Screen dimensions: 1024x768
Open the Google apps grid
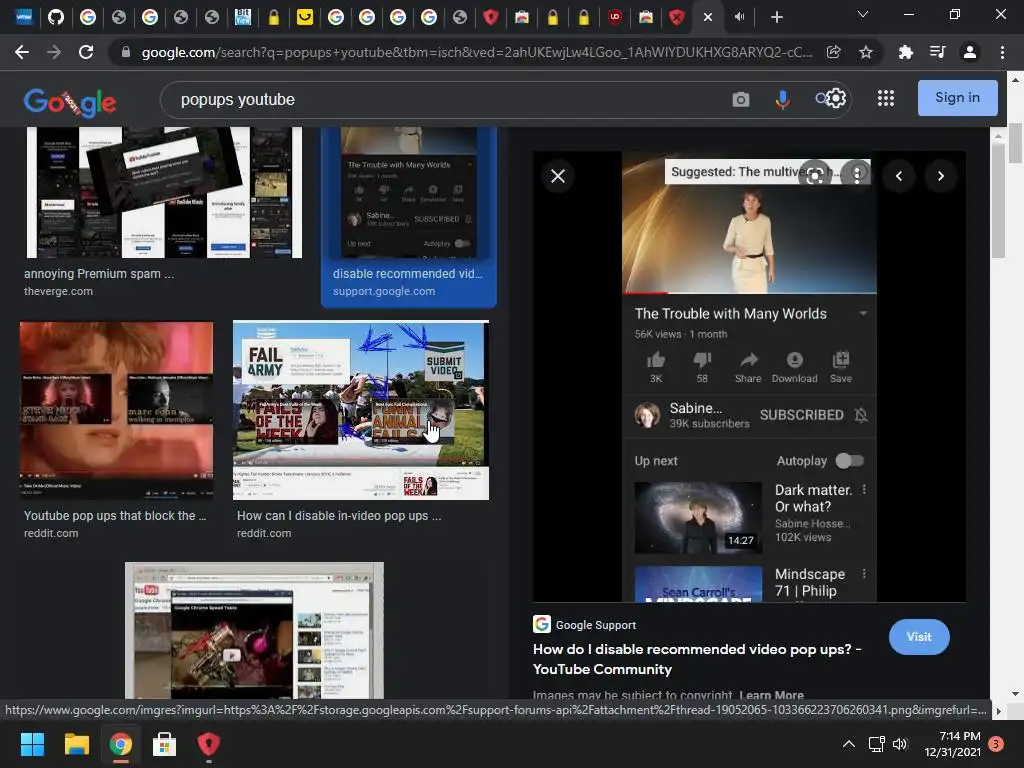(886, 99)
